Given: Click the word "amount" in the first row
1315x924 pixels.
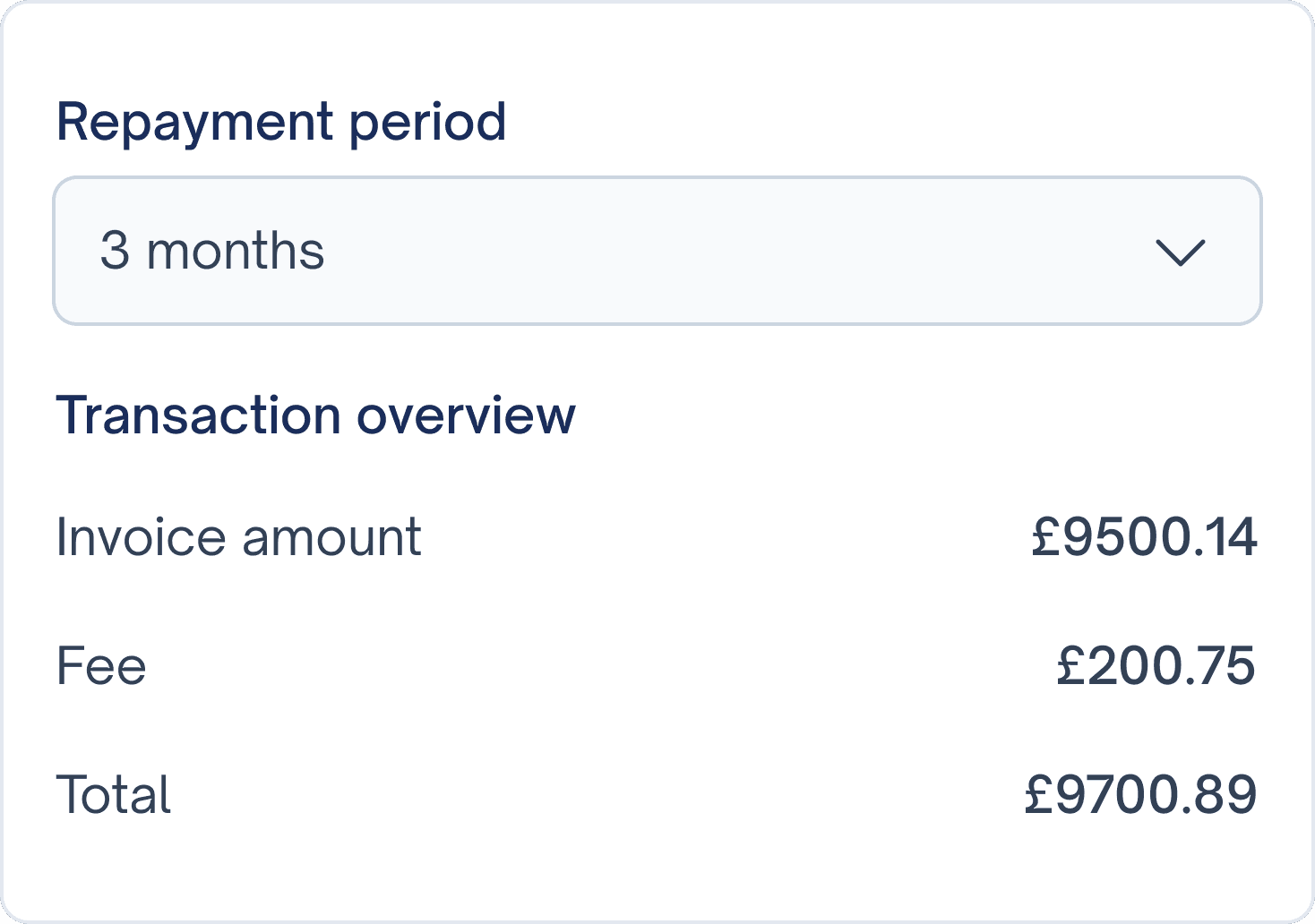Looking at the screenshot, I should click(331, 537).
